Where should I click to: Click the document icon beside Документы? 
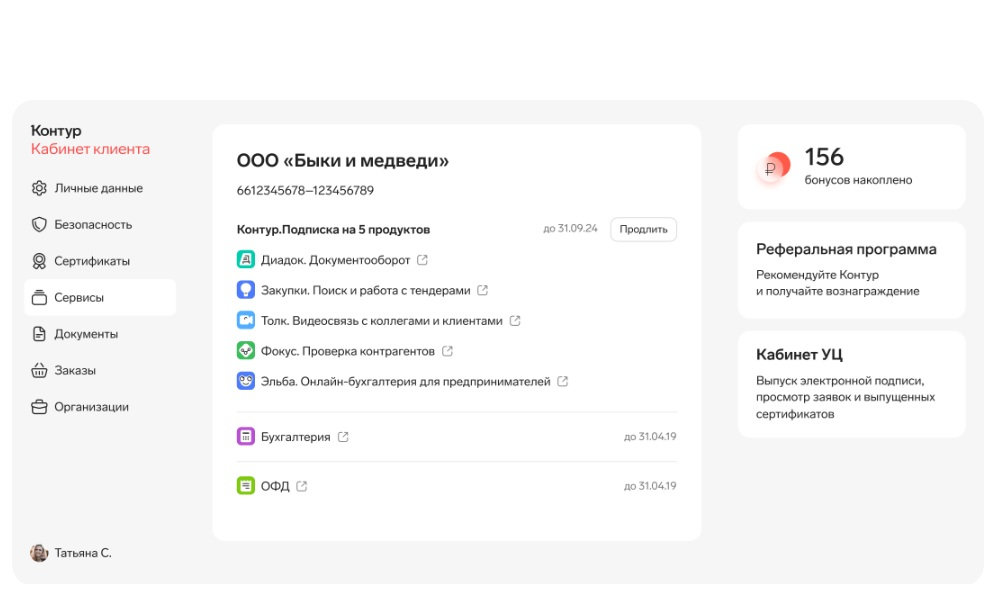(39, 333)
